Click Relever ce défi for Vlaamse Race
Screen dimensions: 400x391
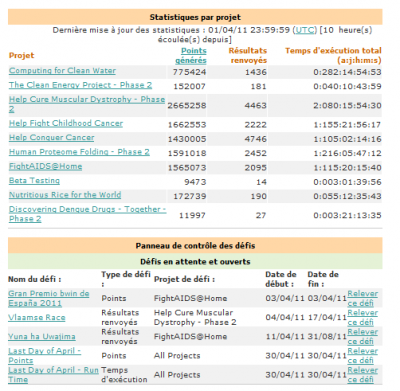click(x=363, y=318)
